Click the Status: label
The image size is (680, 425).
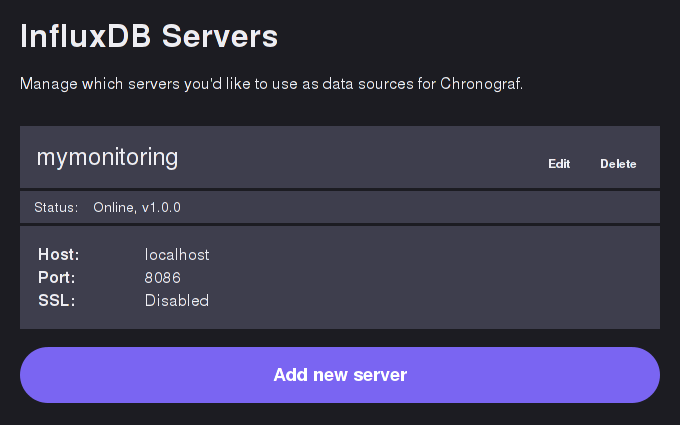[x=56, y=208]
